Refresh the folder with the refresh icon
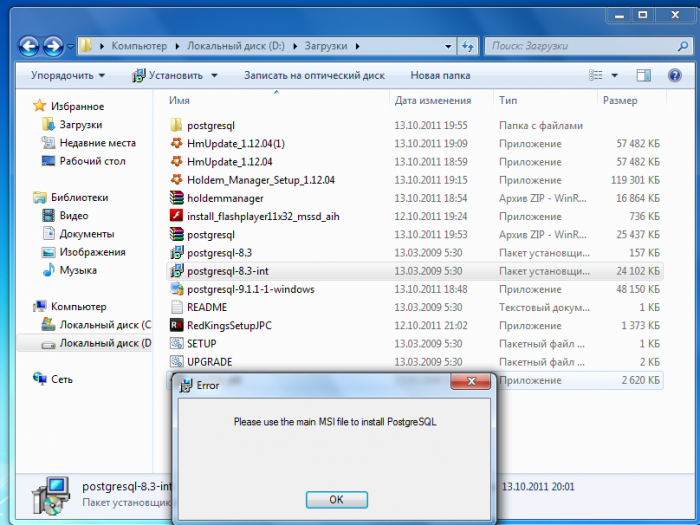The height and width of the screenshot is (525, 700). click(x=468, y=46)
